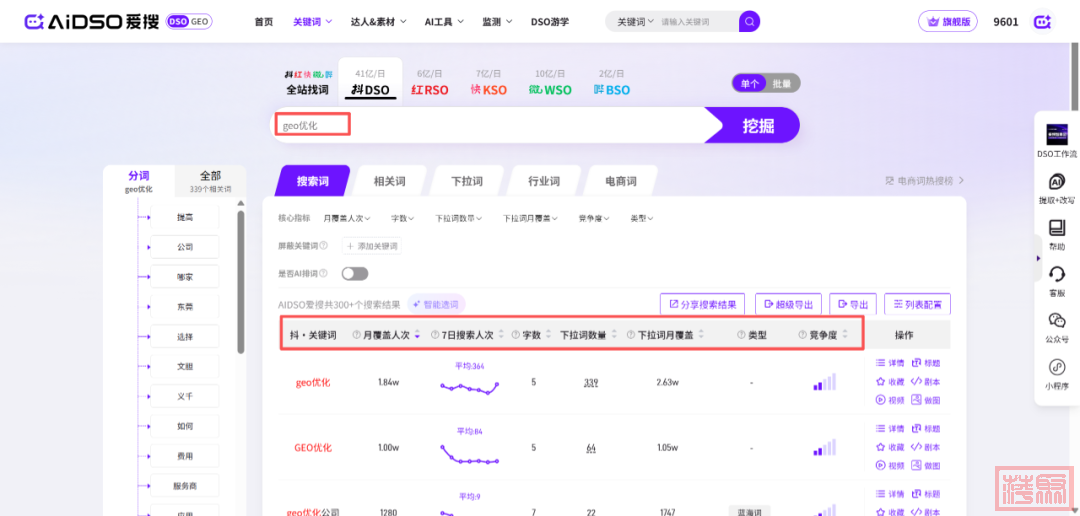This screenshot has height=516, width=1080.
Task: Expand the 月覆盖人次 filter dropdown
Action: (x=347, y=218)
